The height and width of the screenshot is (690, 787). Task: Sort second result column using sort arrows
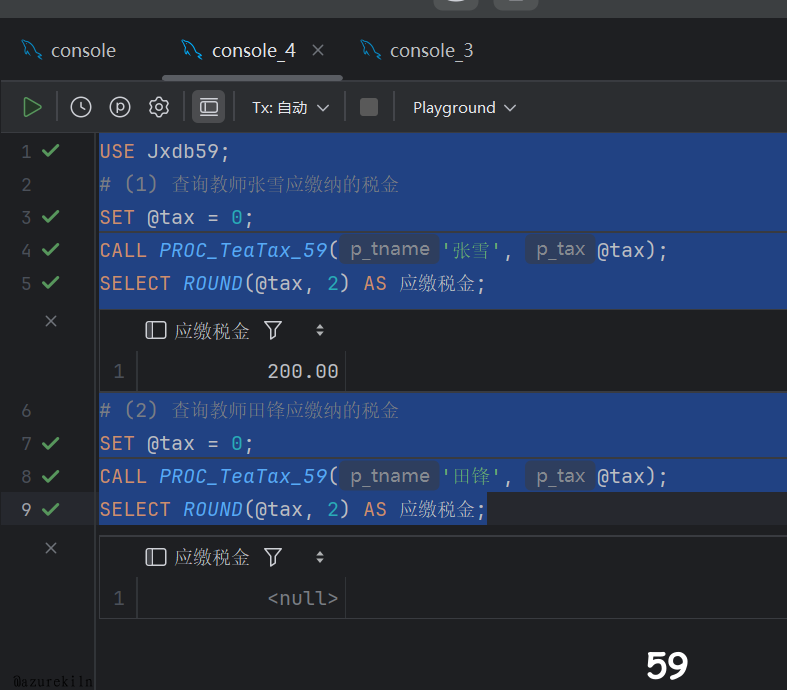coord(320,557)
